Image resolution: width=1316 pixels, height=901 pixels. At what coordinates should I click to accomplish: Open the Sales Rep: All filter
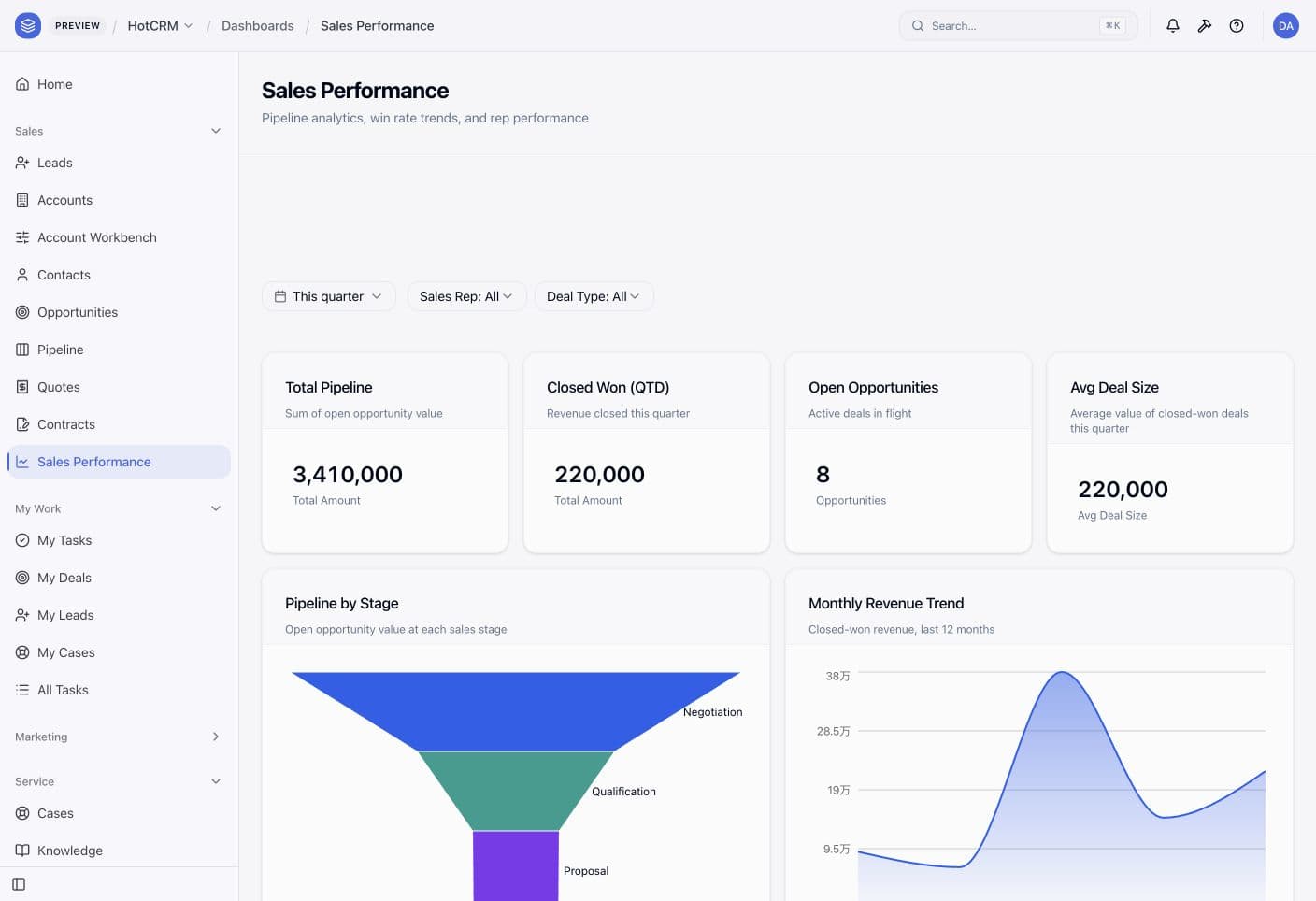tap(466, 296)
